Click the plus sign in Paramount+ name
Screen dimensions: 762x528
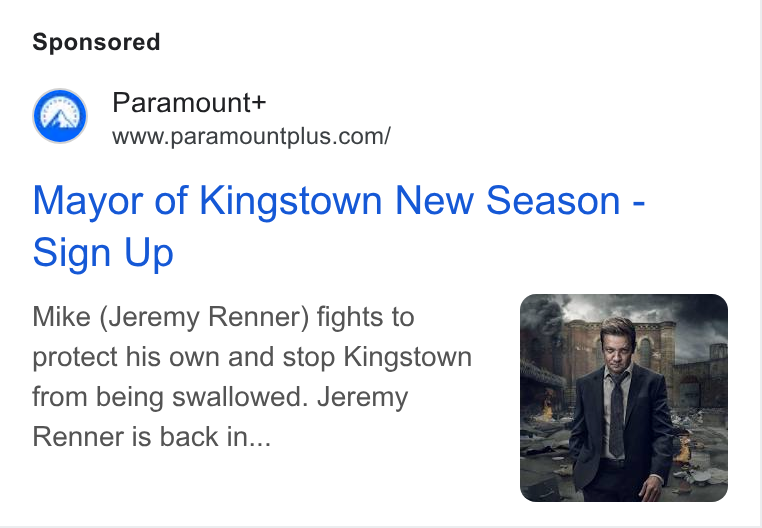[x=258, y=103]
